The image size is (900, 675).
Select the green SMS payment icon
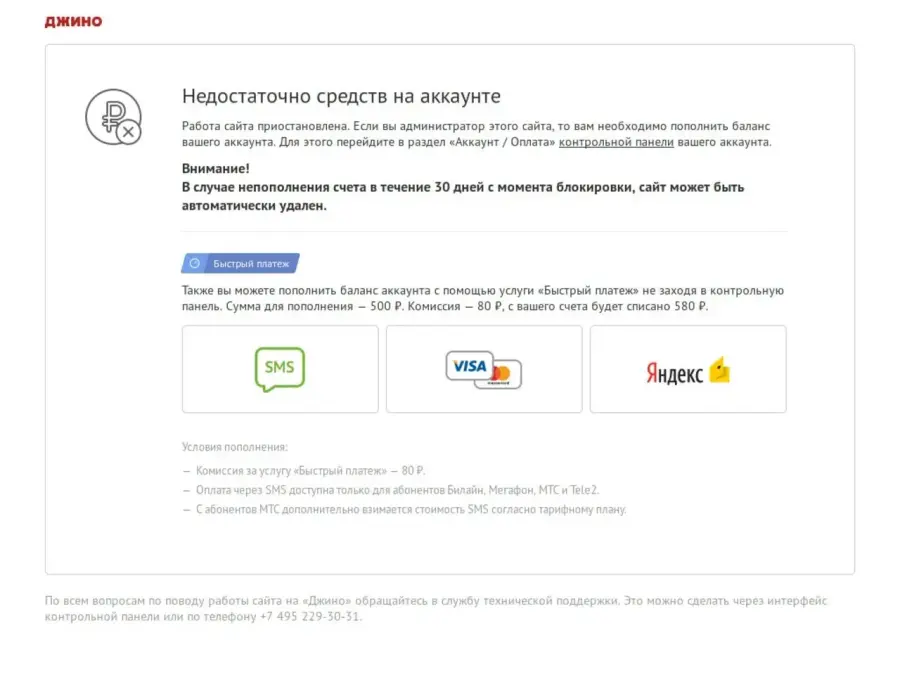point(279,368)
